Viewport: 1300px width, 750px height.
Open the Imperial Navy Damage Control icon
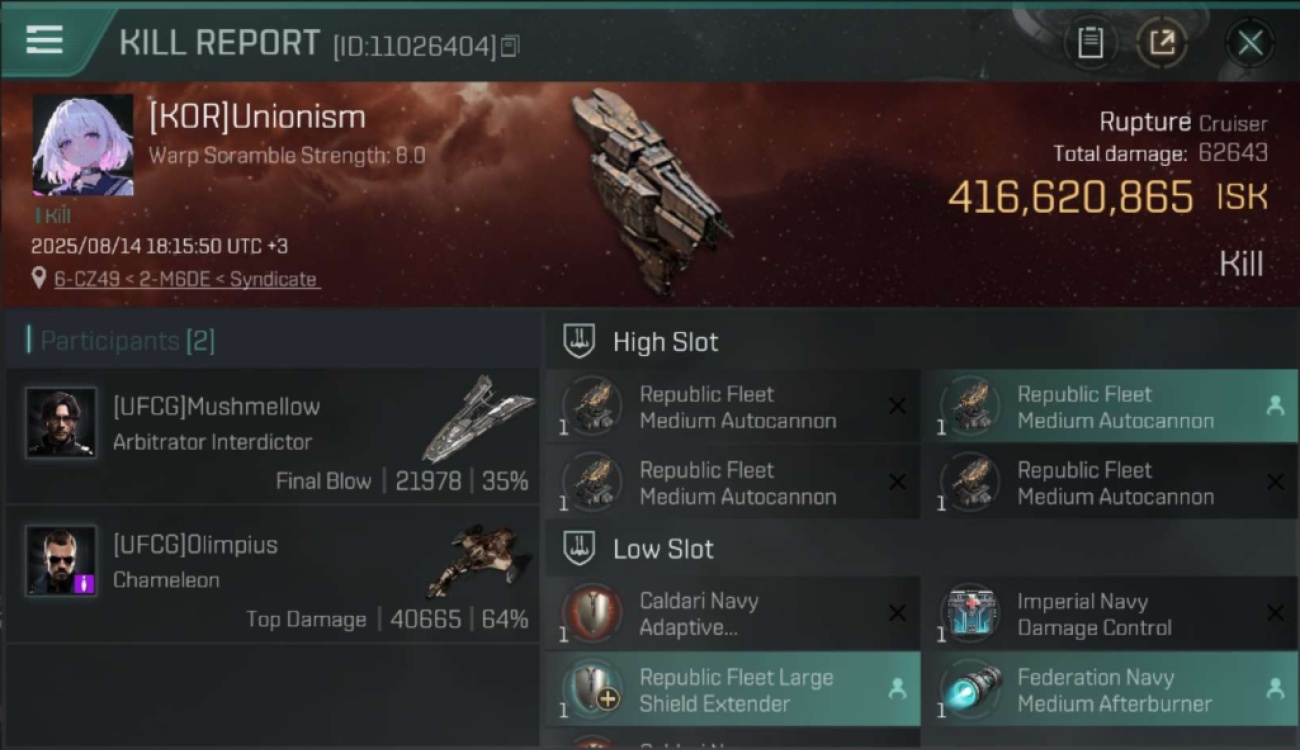click(x=970, y=612)
